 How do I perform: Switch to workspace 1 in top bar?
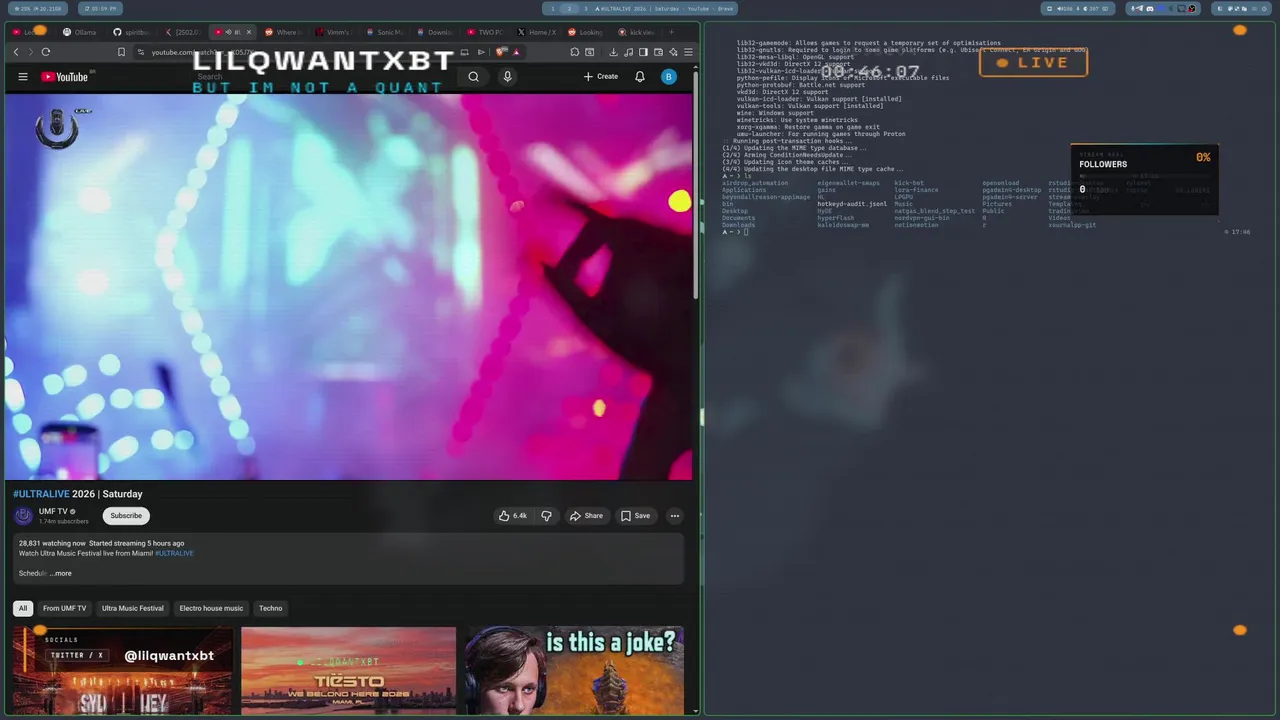(553, 9)
